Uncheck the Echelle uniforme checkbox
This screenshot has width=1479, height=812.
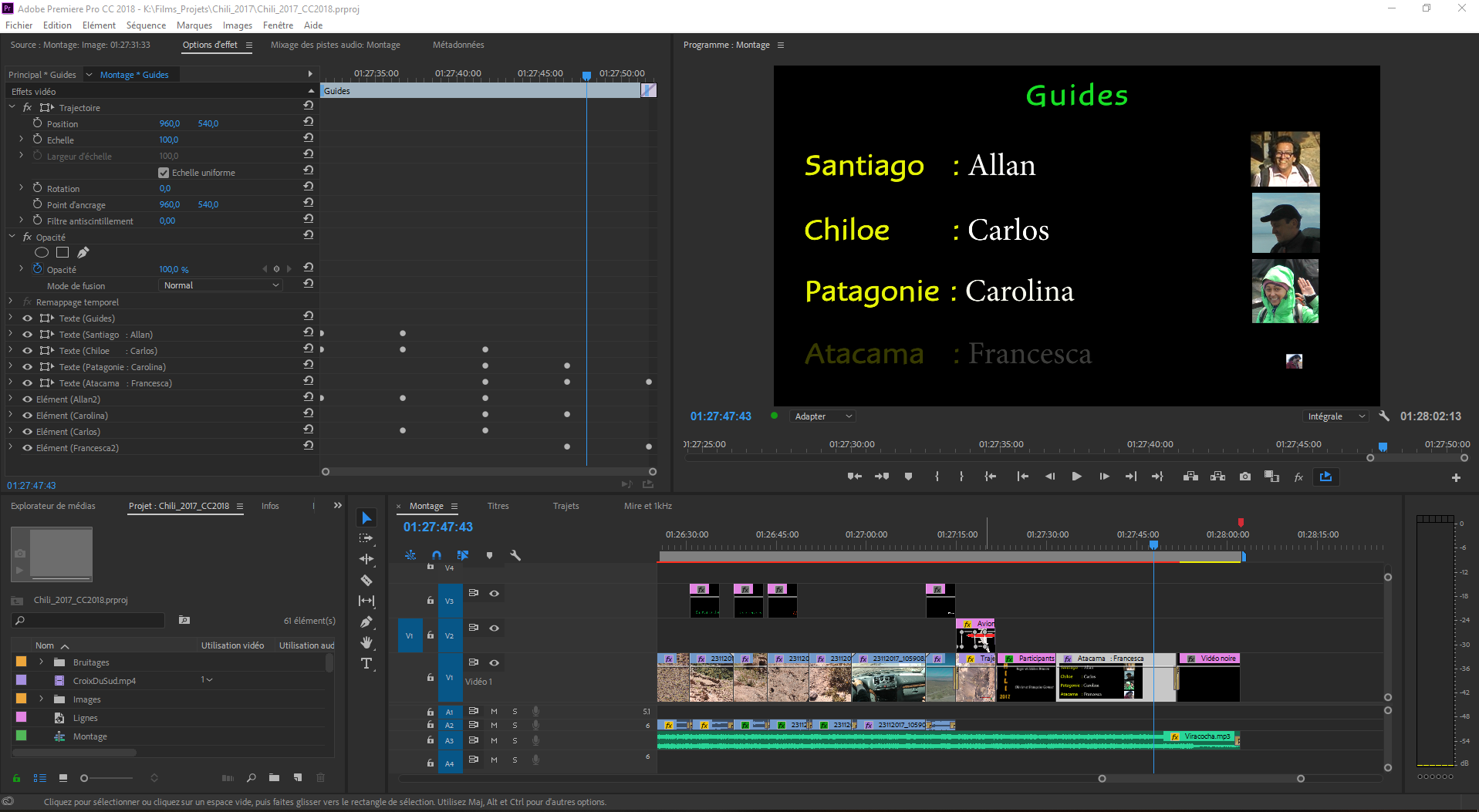tap(164, 173)
